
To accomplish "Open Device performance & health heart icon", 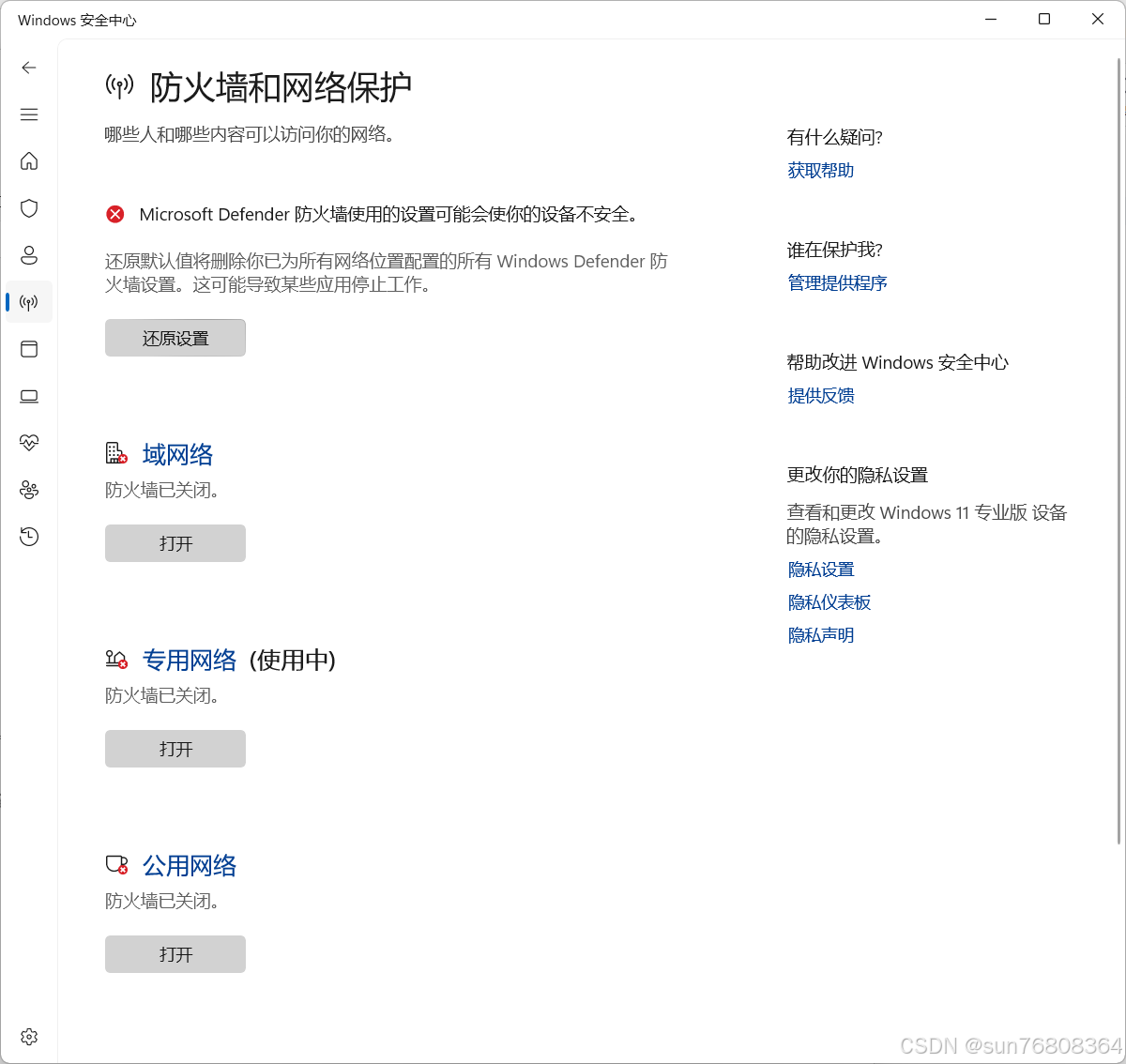I will point(29,443).
